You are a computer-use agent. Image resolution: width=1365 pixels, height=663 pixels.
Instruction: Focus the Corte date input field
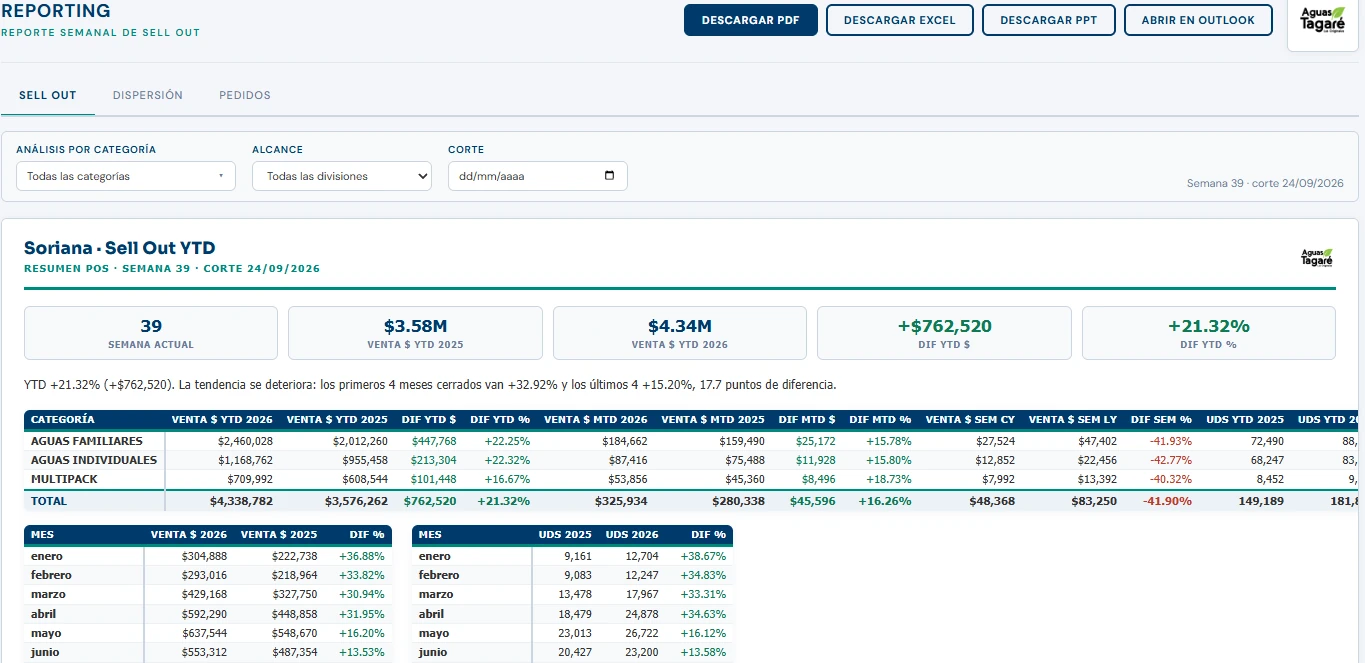coord(538,176)
